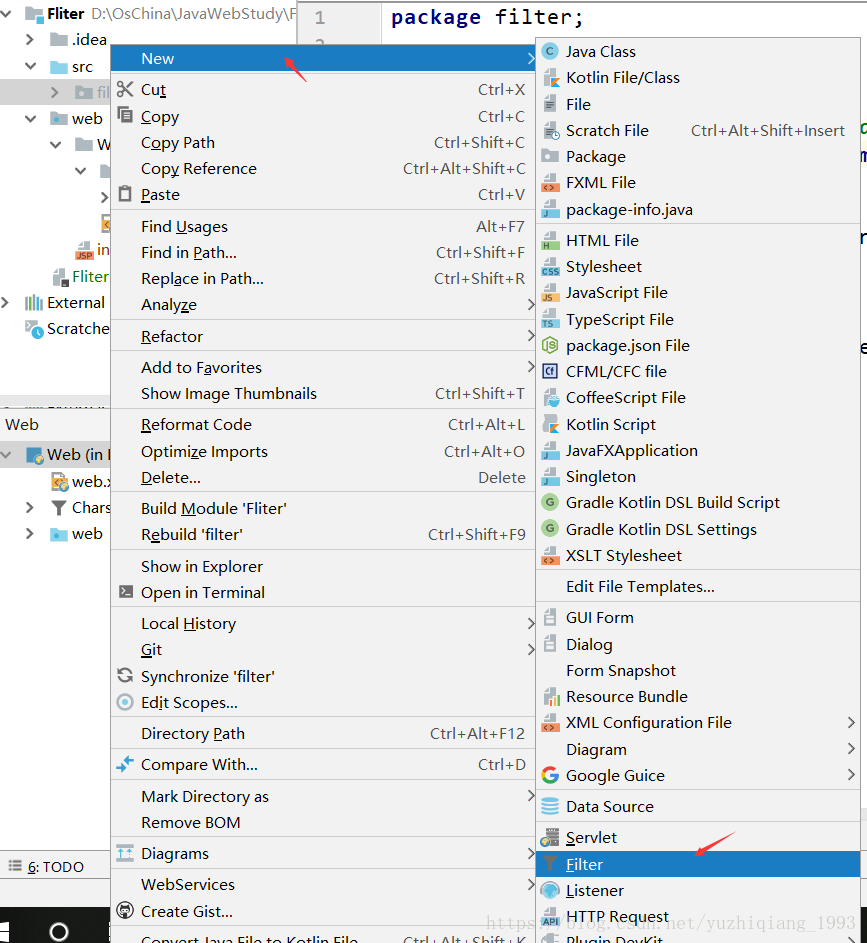Click the Data Source database icon
This screenshot has width=867, height=943.
pyautogui.click(x=550, y=807)
